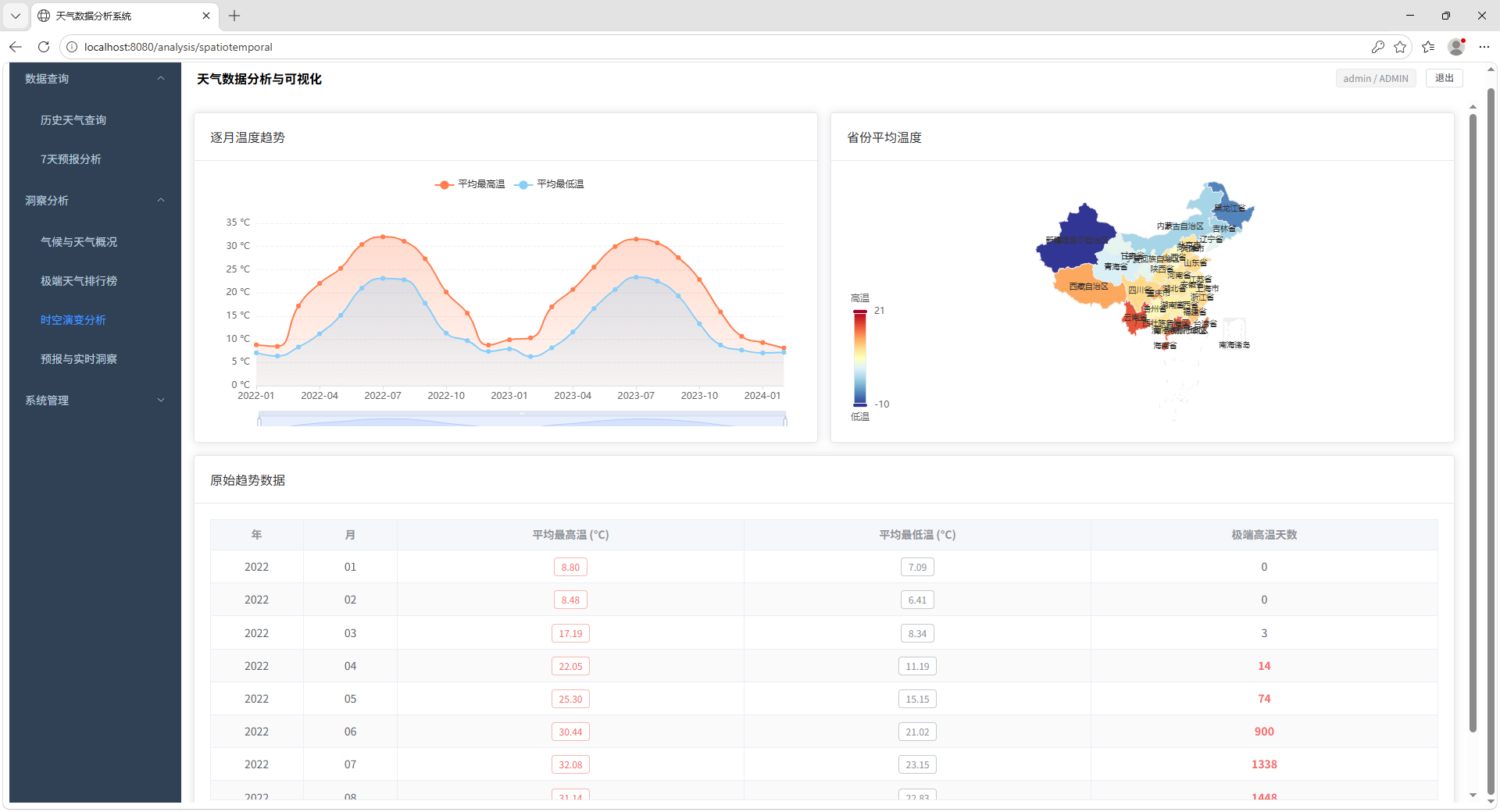
Task: Expand the 系统管理 sidebar section
Action: coord(95,401)
